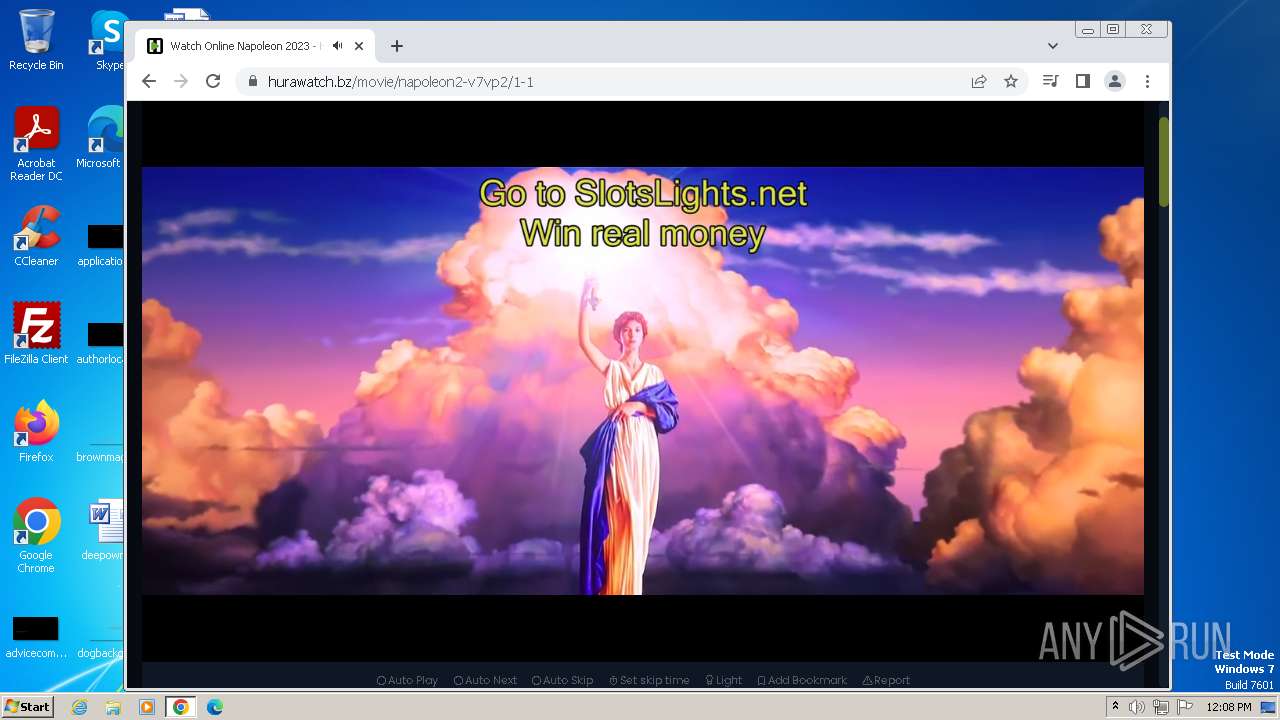
Task: Maximize the Chrome window
Action: (1112, 30)
